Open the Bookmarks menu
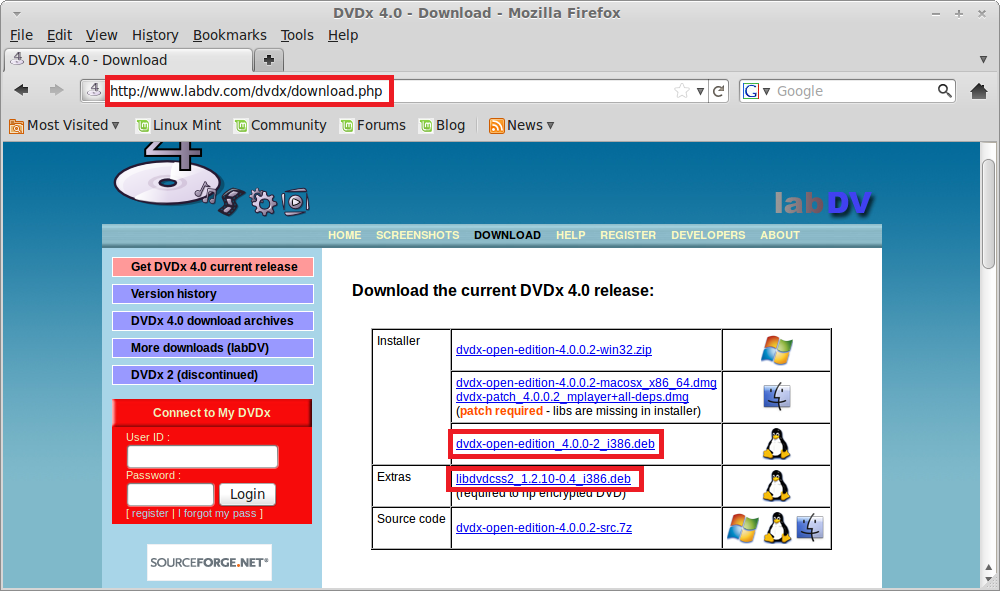The image size is (1000, 591). coord(230,35)
